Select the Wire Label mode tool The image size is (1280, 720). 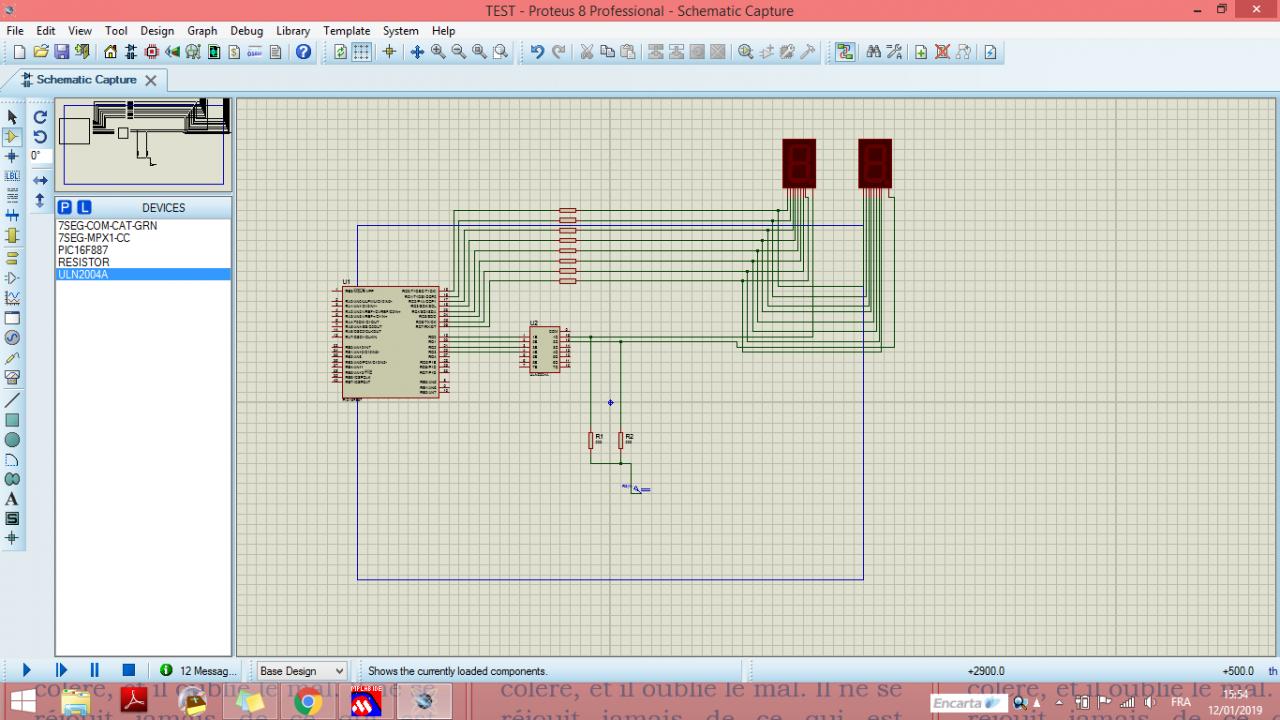click(12, 176)
